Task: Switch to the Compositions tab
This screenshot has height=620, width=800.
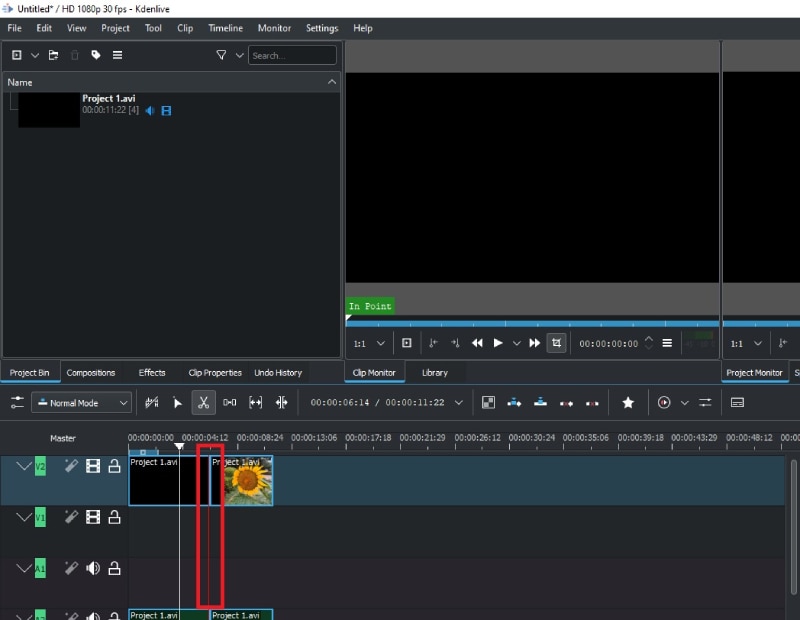Action: (91, 373)
